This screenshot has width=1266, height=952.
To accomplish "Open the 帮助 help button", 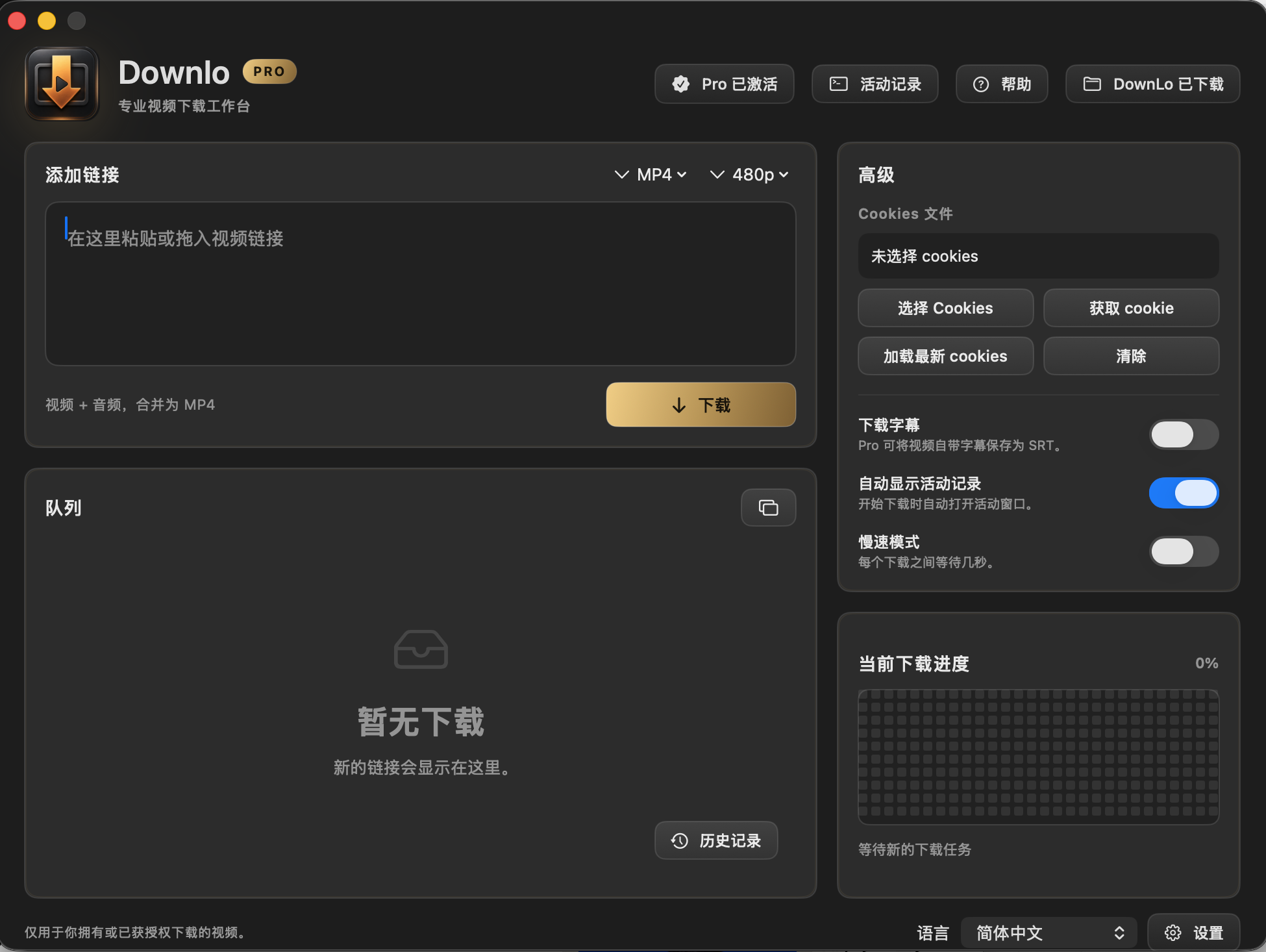I will pyautogui.click(x=1002, y=84).
